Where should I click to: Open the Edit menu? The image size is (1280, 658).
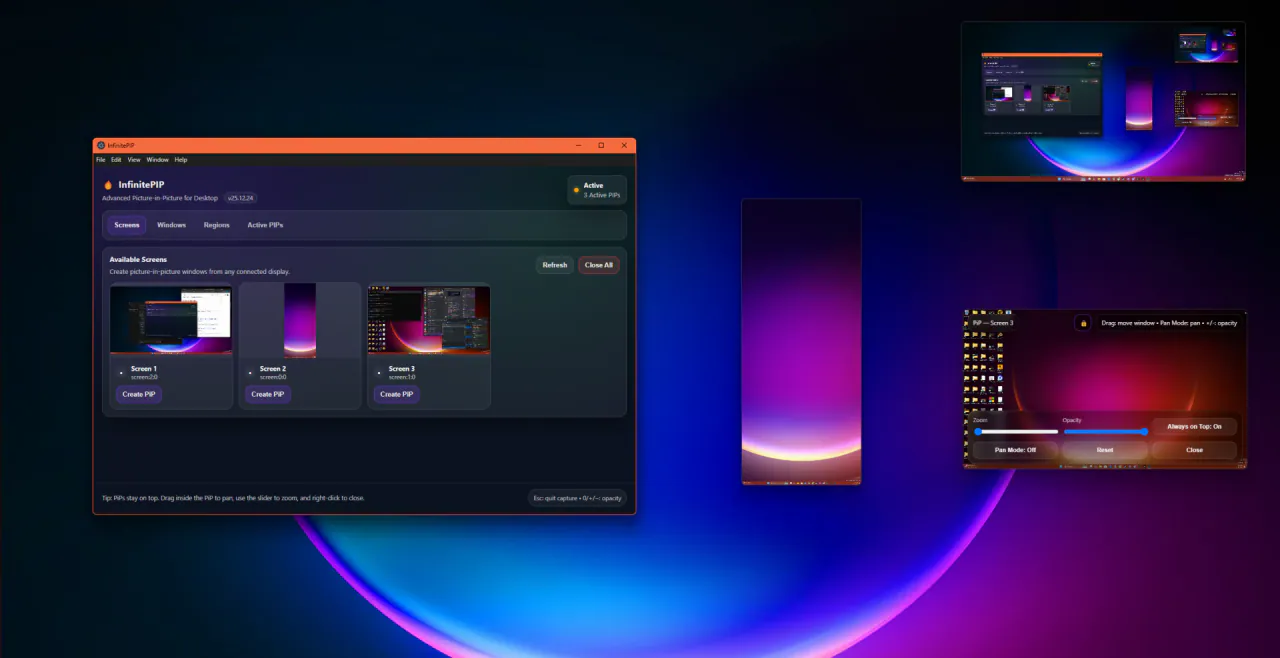click(116, 160)
